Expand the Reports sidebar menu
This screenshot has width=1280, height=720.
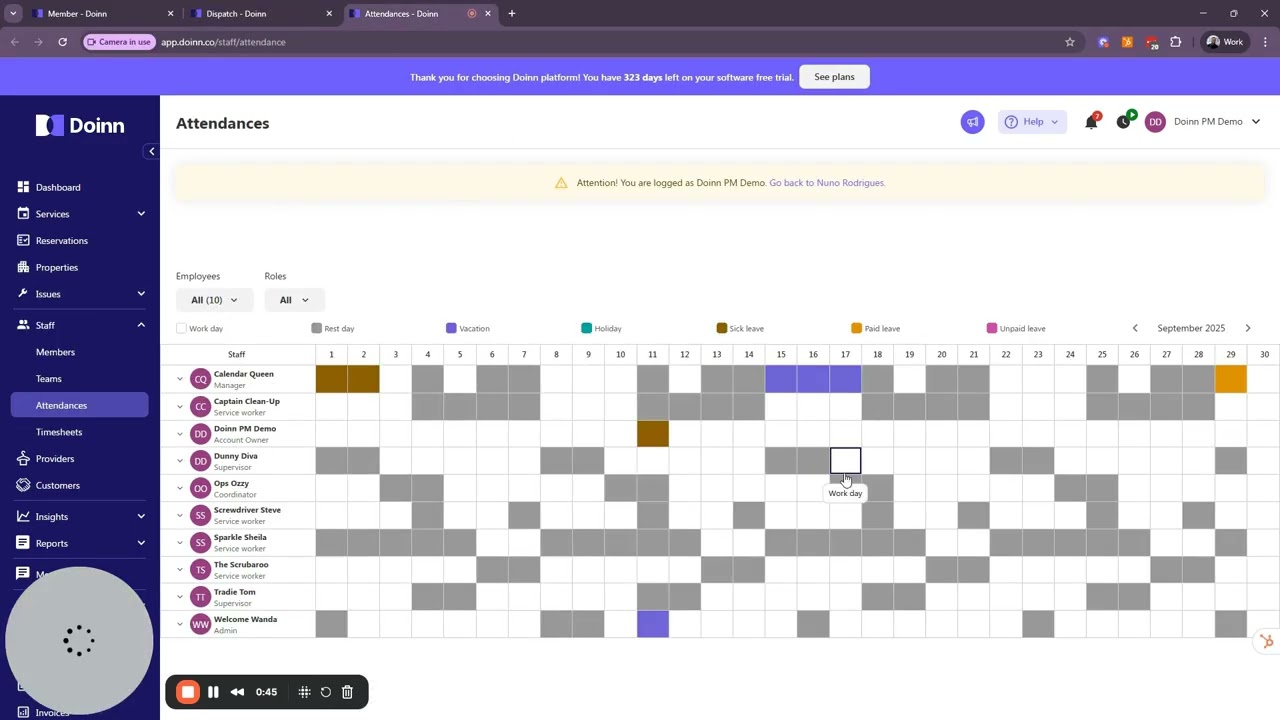point(79,544)
